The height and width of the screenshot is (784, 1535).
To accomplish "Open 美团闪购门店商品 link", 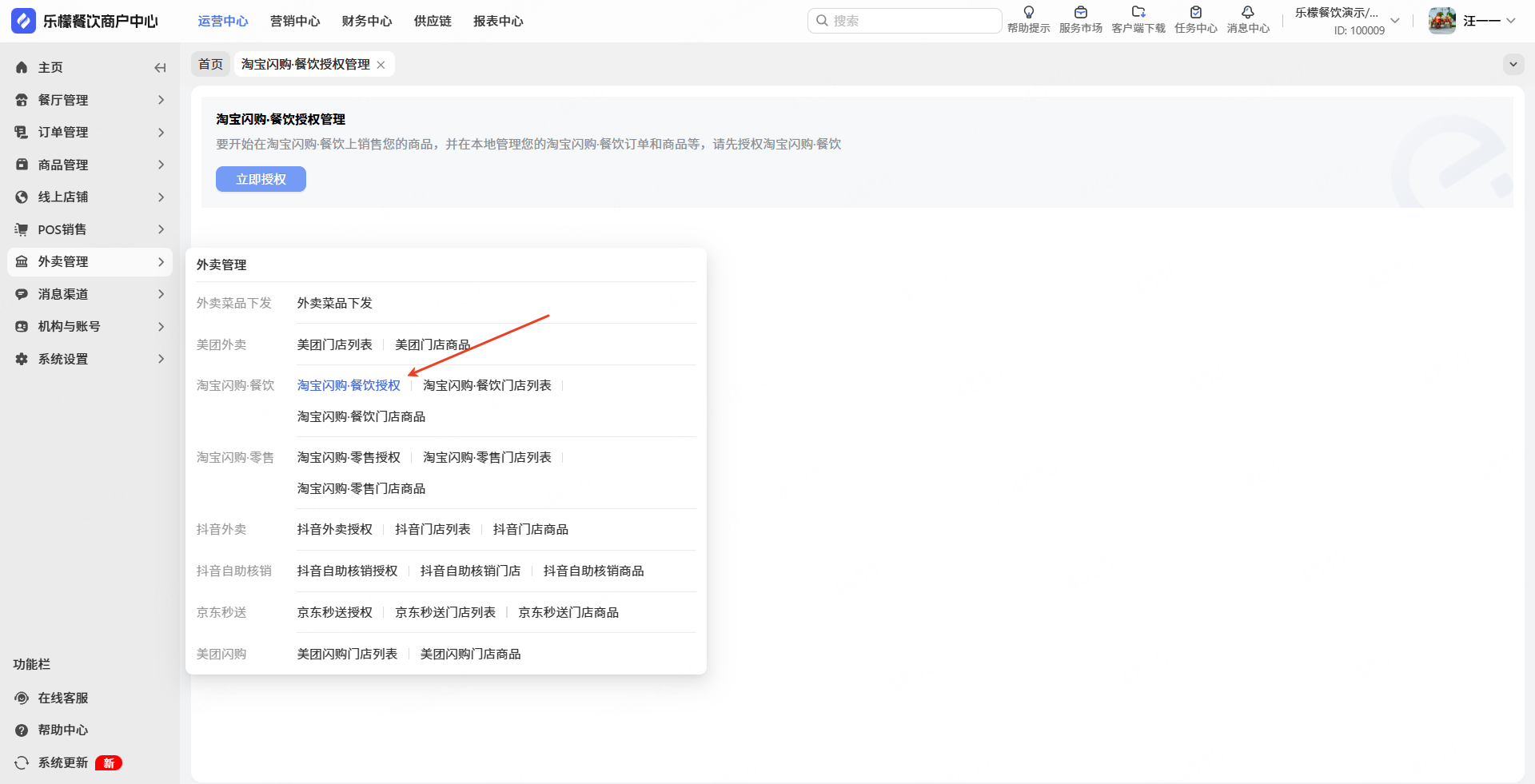I will click(x=470, y=654).
